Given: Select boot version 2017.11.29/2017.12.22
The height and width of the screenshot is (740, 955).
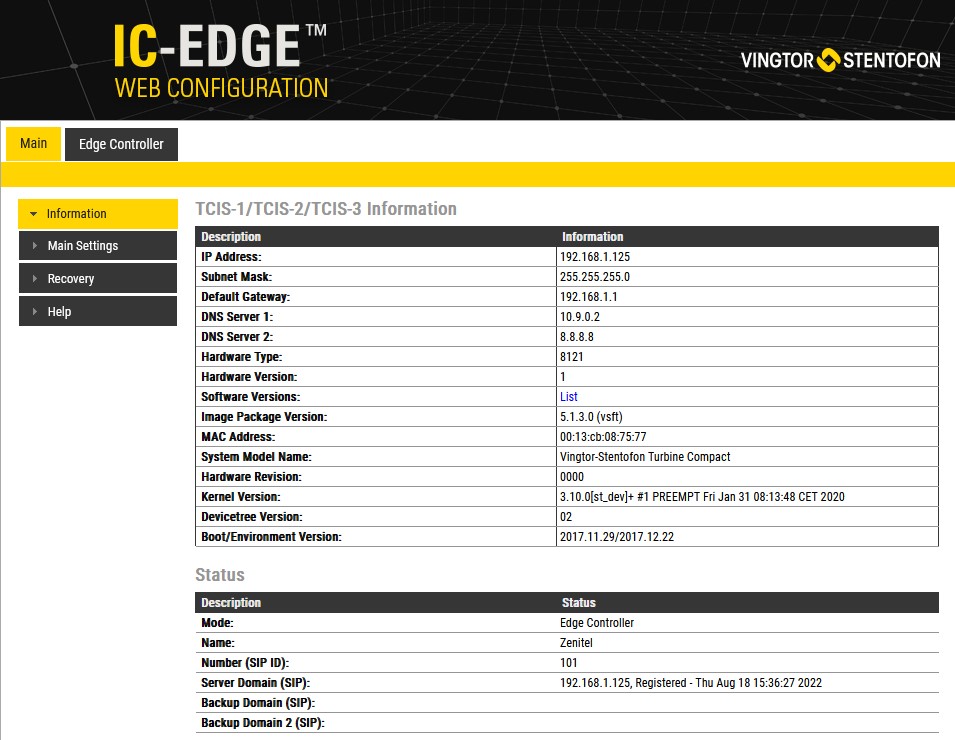Looking at the screenshot, I should pyautogui.click(x=616, y=537).
